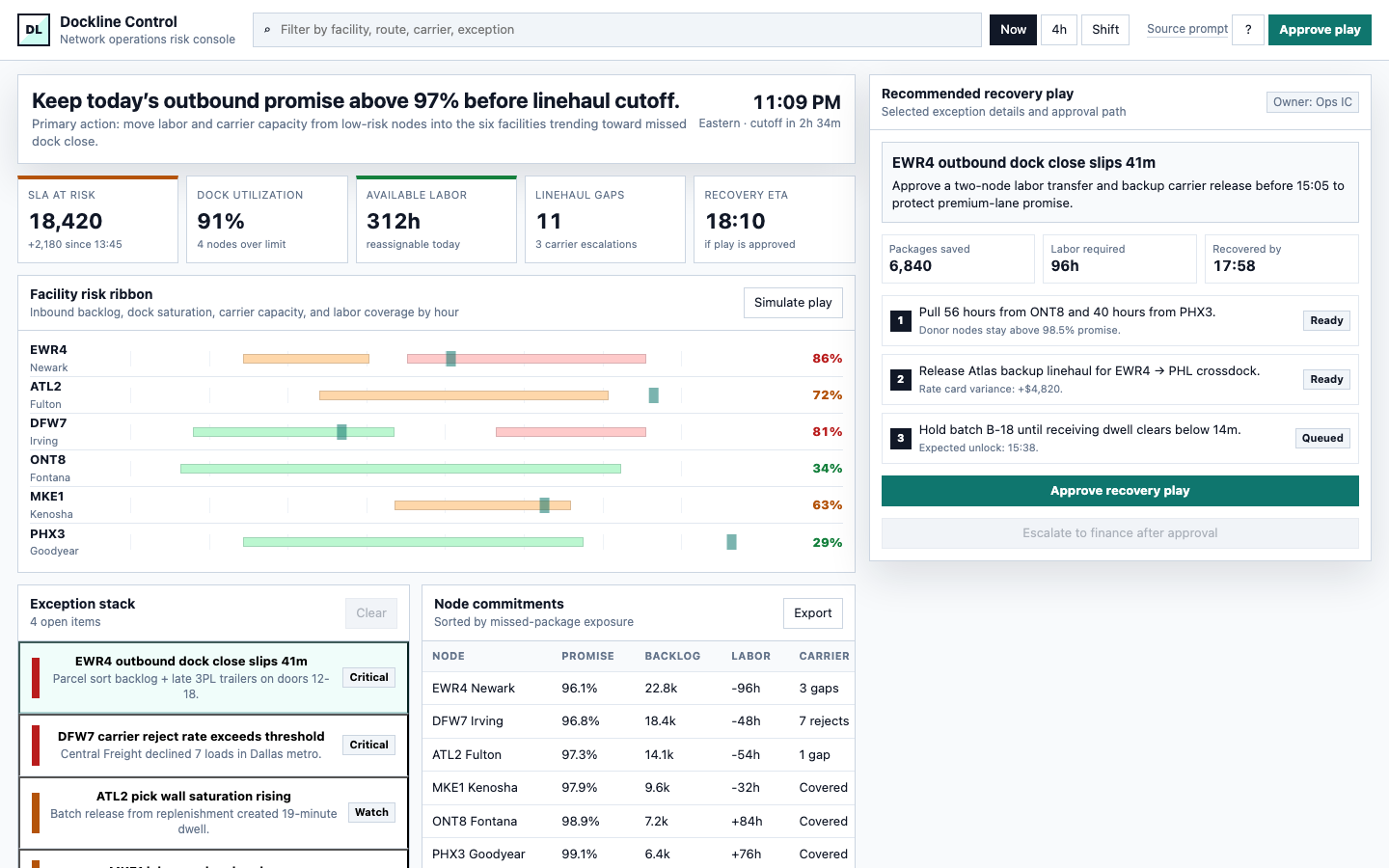The height and width of the screenshot is (868, 1389).
Task: Select the EWR4 red risk bar
Action: pos(527,359)
